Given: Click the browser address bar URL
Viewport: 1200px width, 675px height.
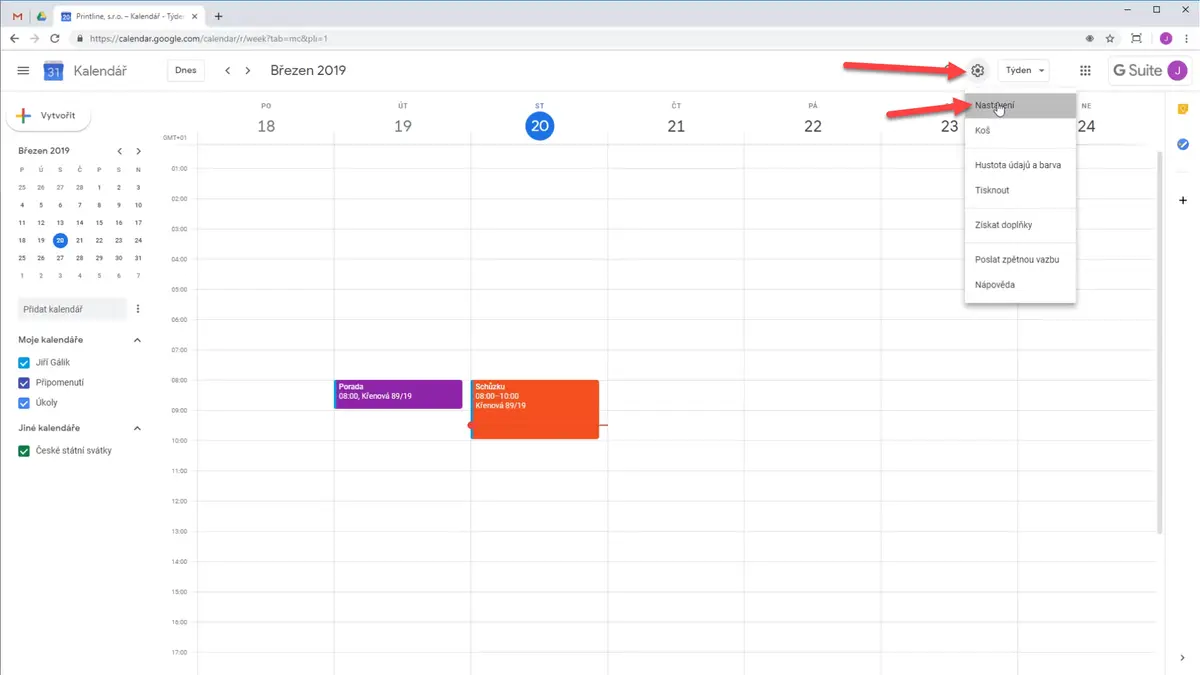Looking at the screenshot, I should (x=208, y=39).
